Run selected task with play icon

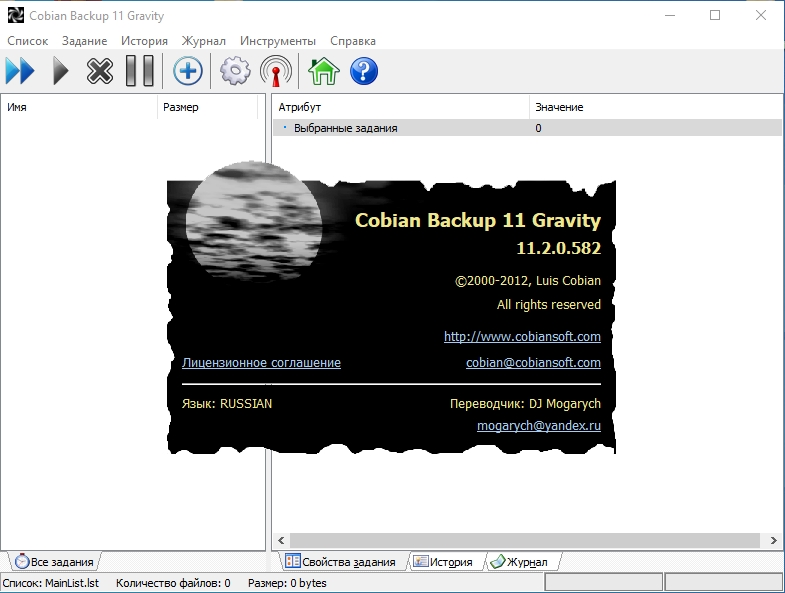[61, 71]
